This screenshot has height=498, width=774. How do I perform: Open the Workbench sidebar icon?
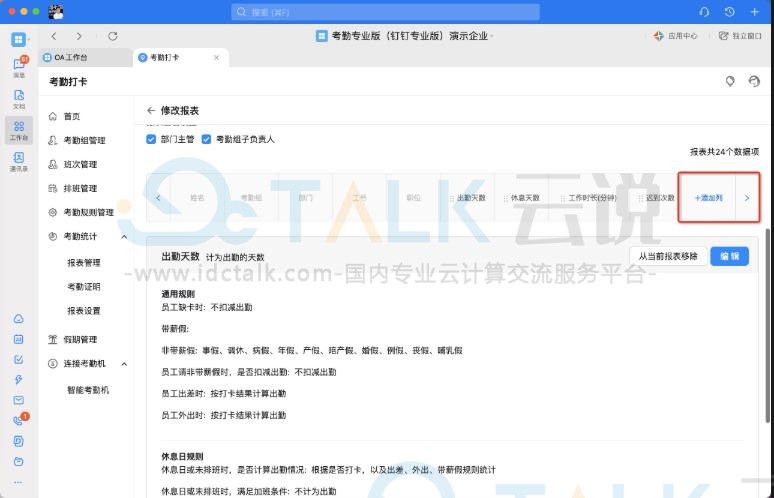(19, 130)
